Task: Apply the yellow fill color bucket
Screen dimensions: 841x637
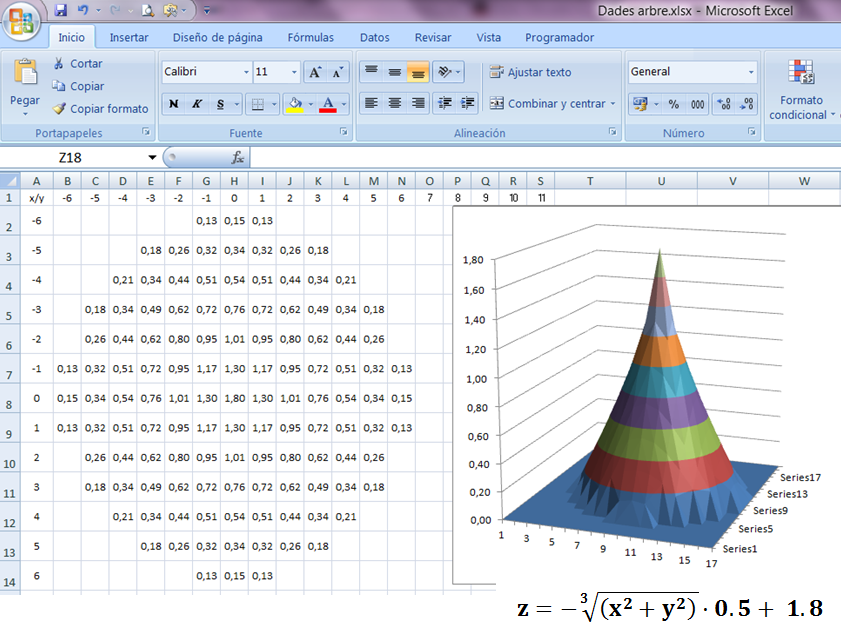Action: (x=295, y=104)
